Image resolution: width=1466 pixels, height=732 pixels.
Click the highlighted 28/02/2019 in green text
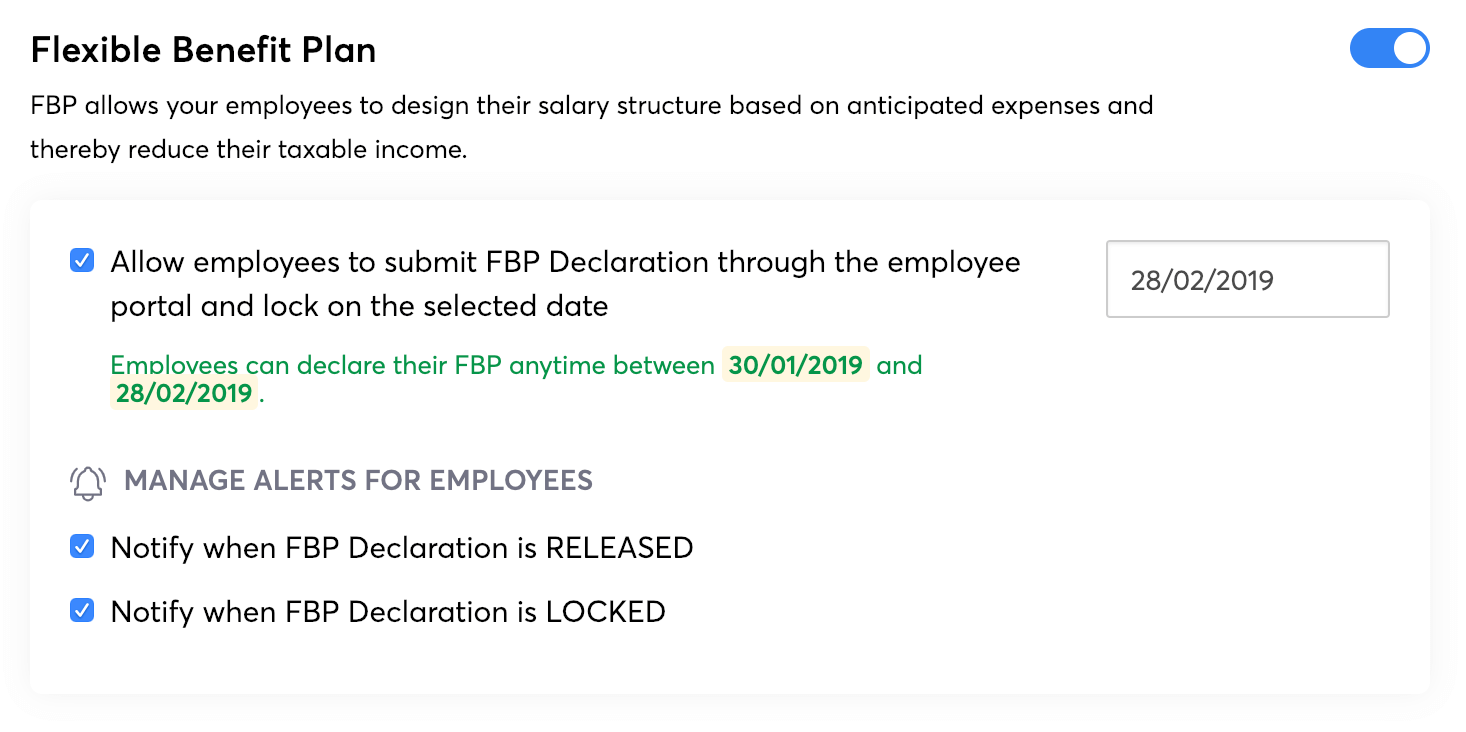pyautogui.click(x=185, y=393)
